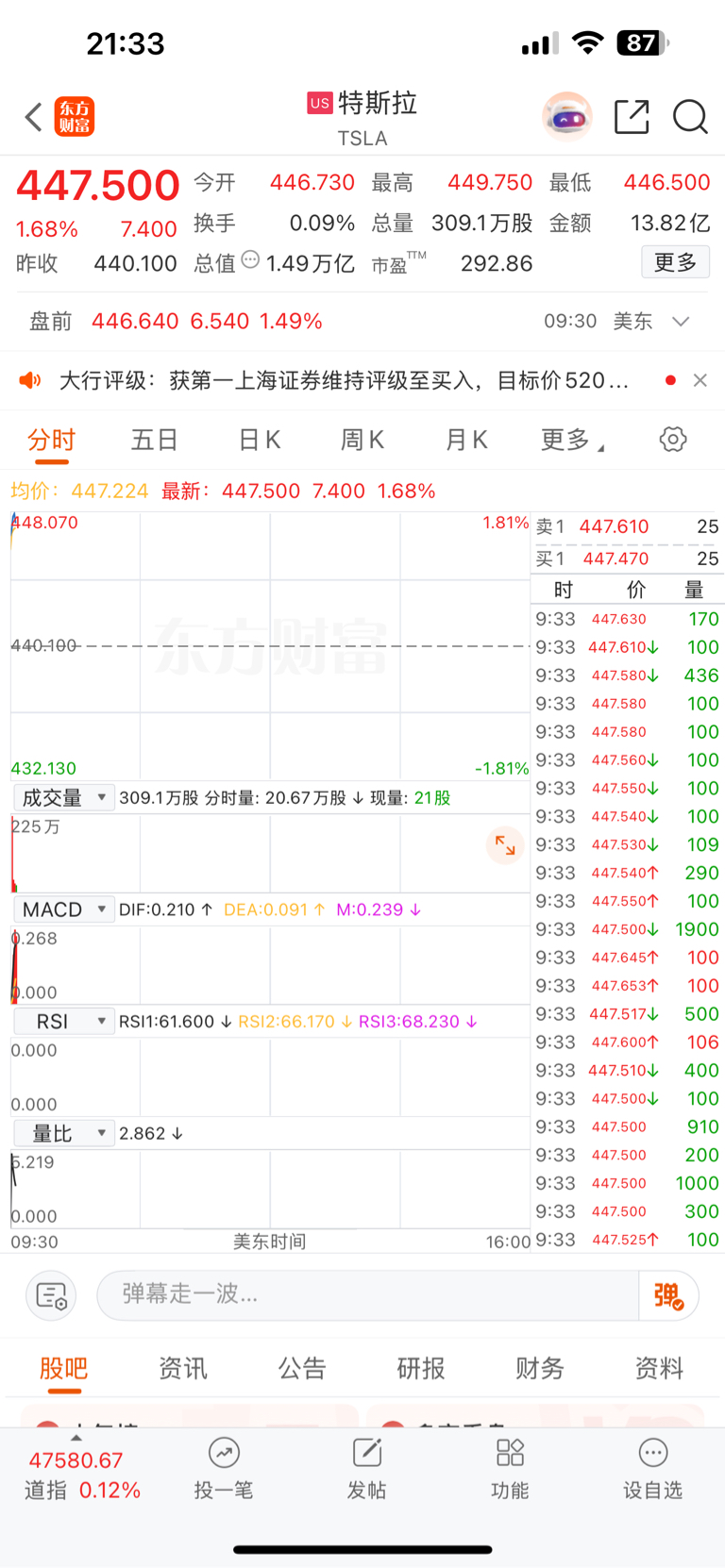
Task: Switch to 月K chart tab
Action: click(x=466, y=441)
